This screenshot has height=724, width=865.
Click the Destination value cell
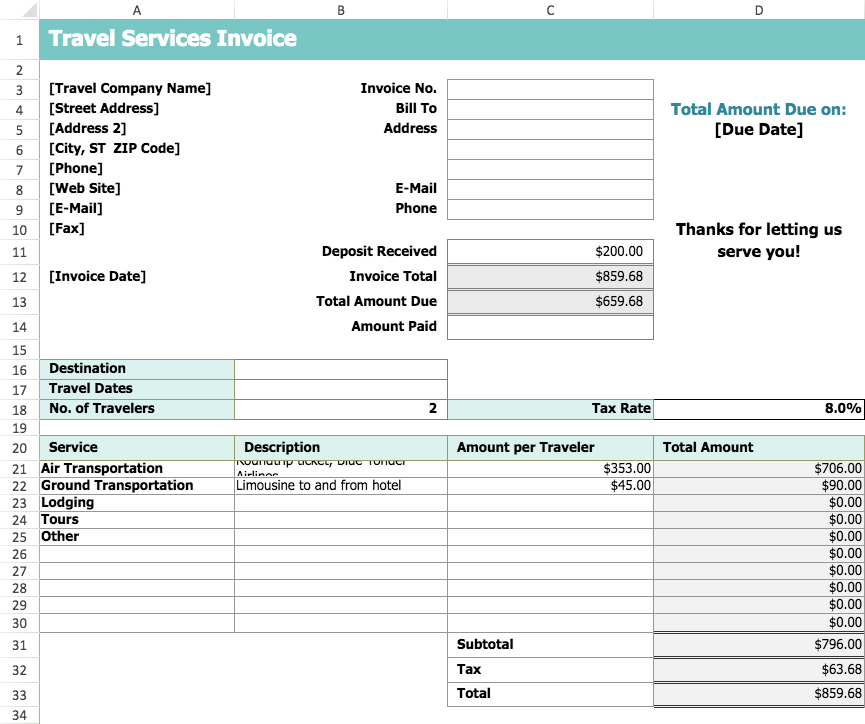pos(341,369)
